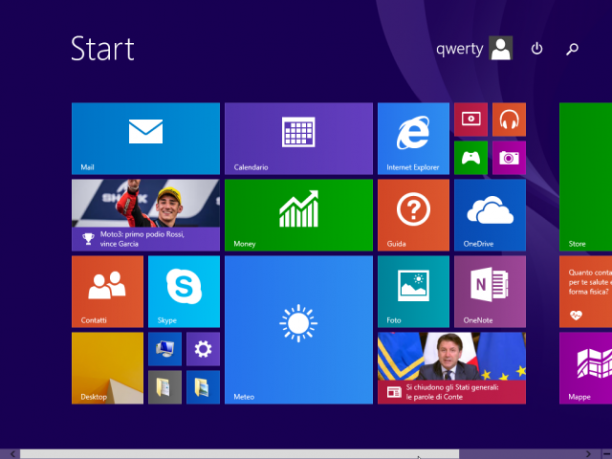The width and height of the screenshot is (612, 459).
Task: Click the scrollbar left arrow
Action: click(x=12, y=454)
